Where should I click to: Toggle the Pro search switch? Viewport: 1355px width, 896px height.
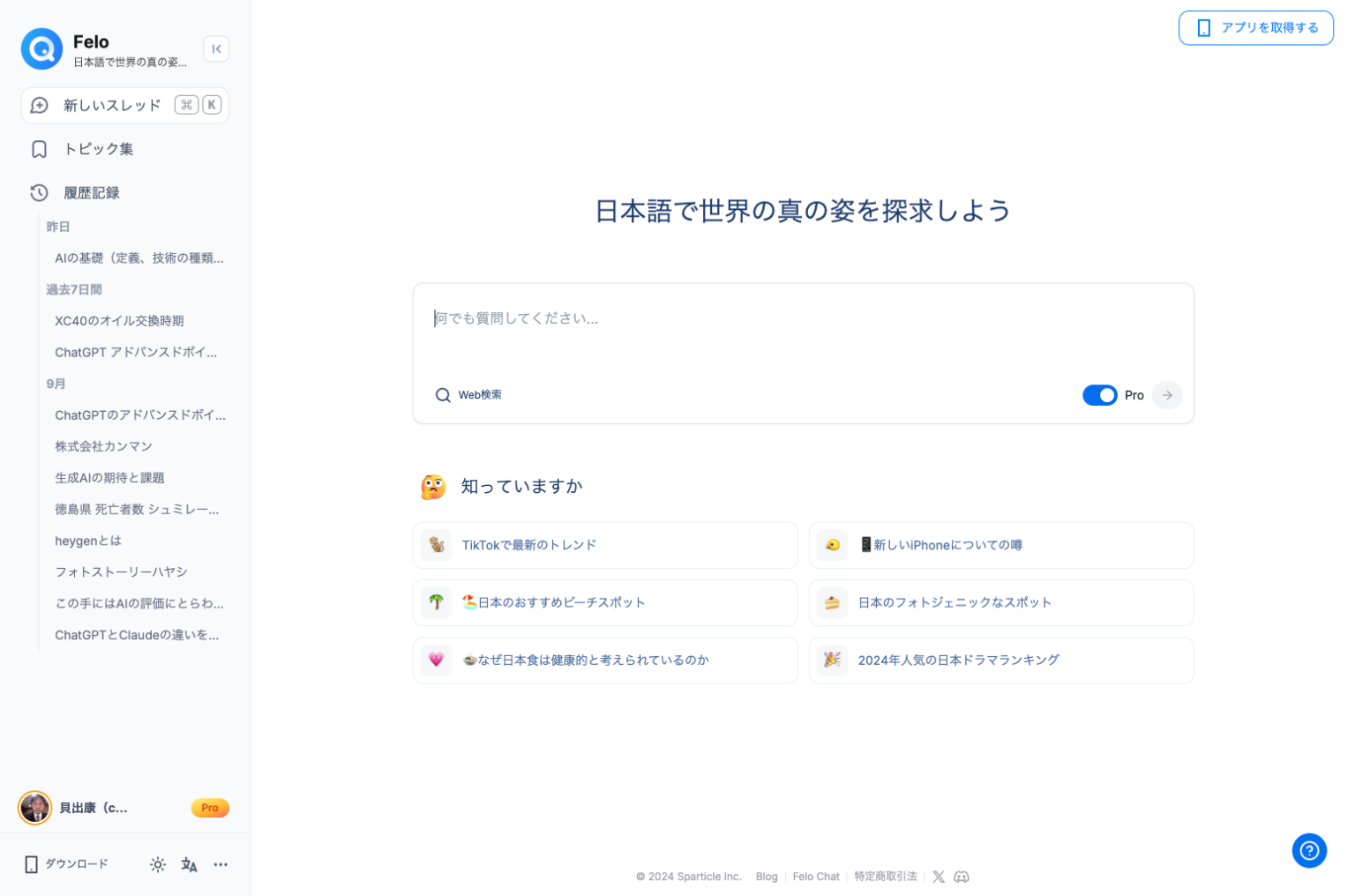click(1100, 395)
